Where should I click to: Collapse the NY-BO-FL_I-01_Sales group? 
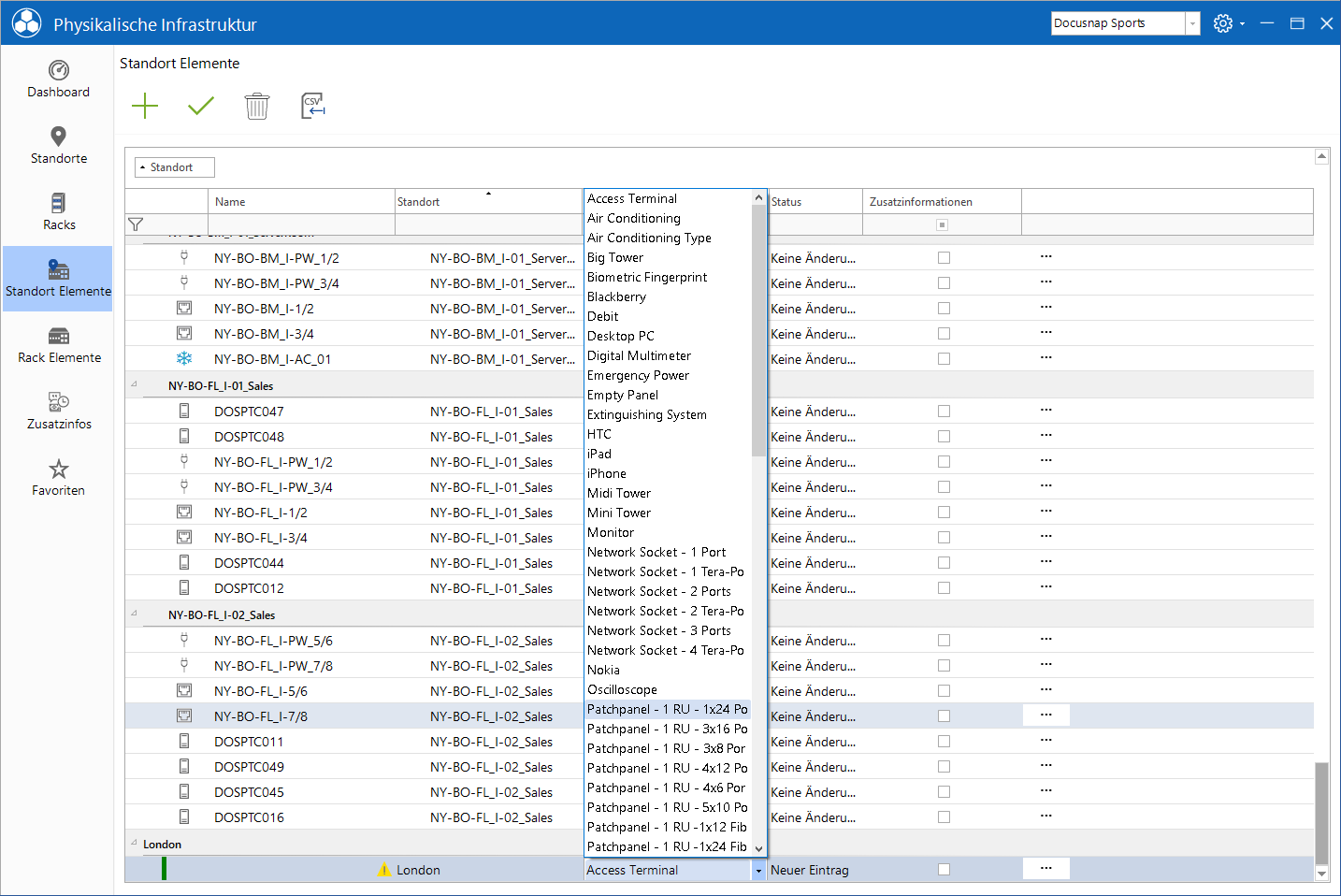coord(134,384)
